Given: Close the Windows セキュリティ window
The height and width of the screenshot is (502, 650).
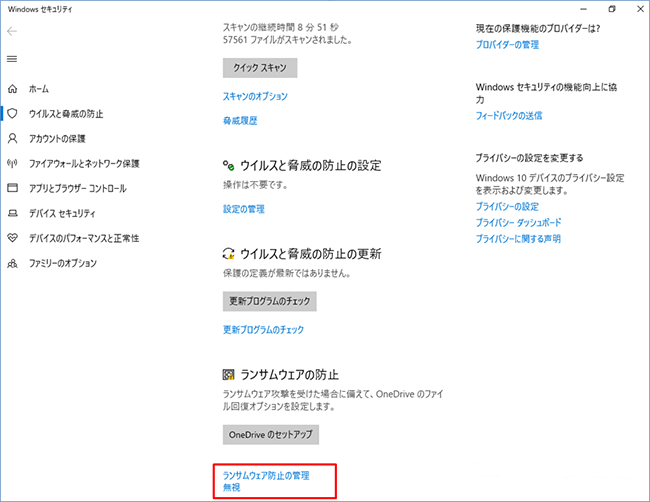Looking at the screenshot, I should [x=640, y=9].
